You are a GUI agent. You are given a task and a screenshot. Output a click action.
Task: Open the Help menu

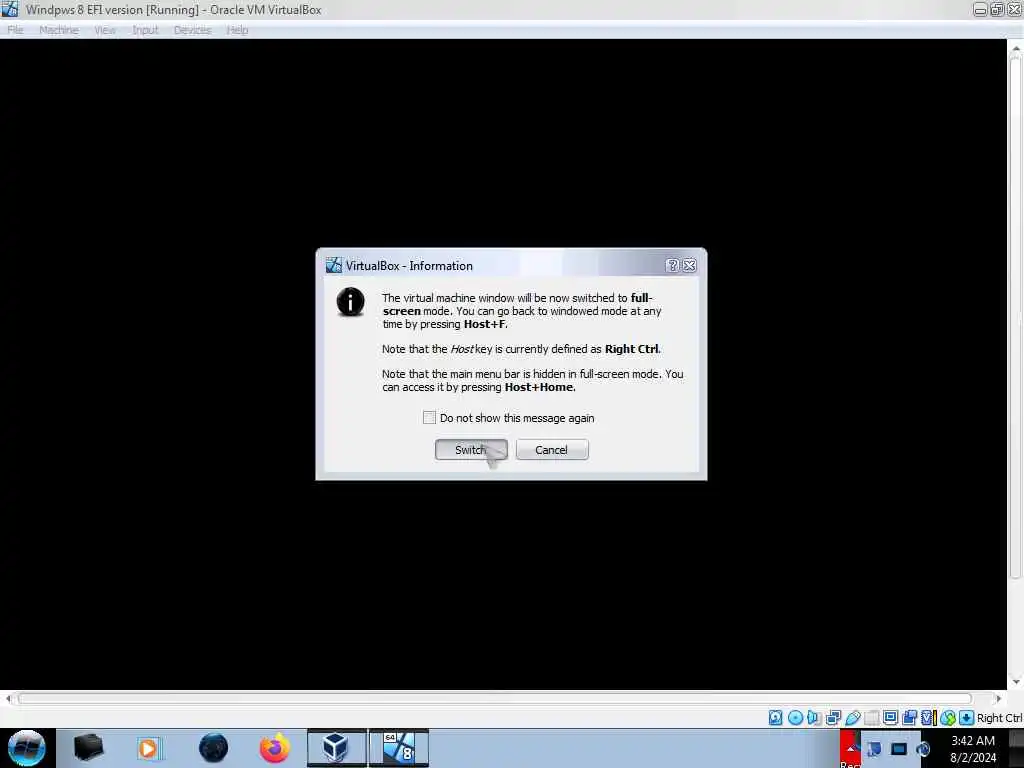point(237,30)
